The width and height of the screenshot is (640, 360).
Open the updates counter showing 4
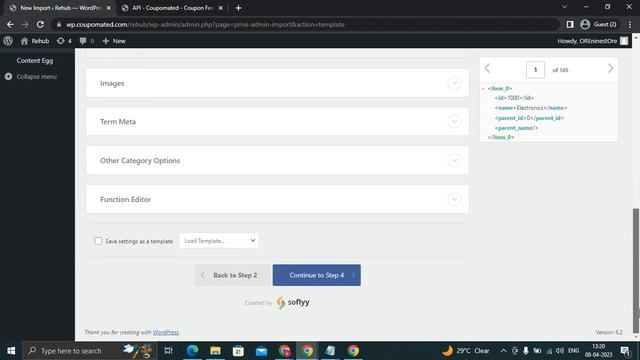(64, 41)
